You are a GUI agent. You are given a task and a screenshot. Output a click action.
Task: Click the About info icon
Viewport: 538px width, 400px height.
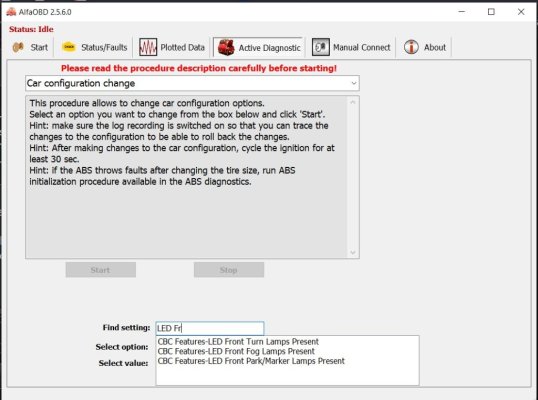point(411,47)
